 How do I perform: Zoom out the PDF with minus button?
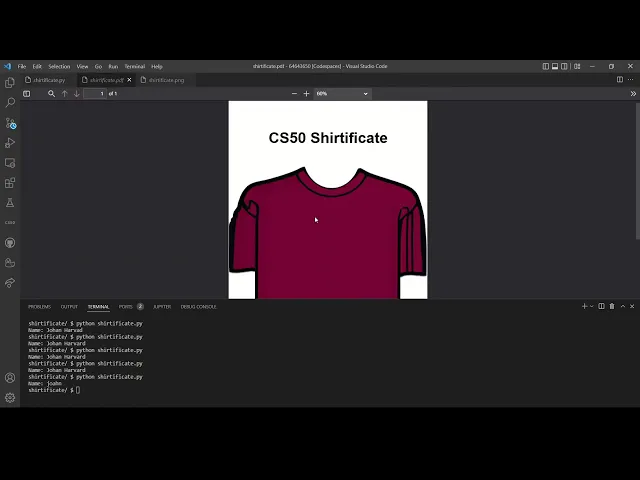coord(294,94)
